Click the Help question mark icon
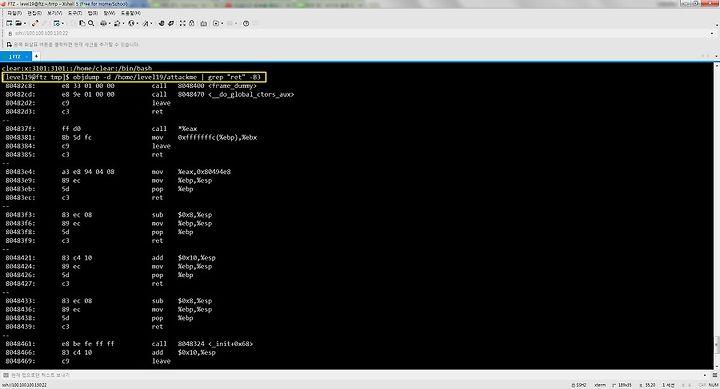720x389 pixels. coord(246,23)
